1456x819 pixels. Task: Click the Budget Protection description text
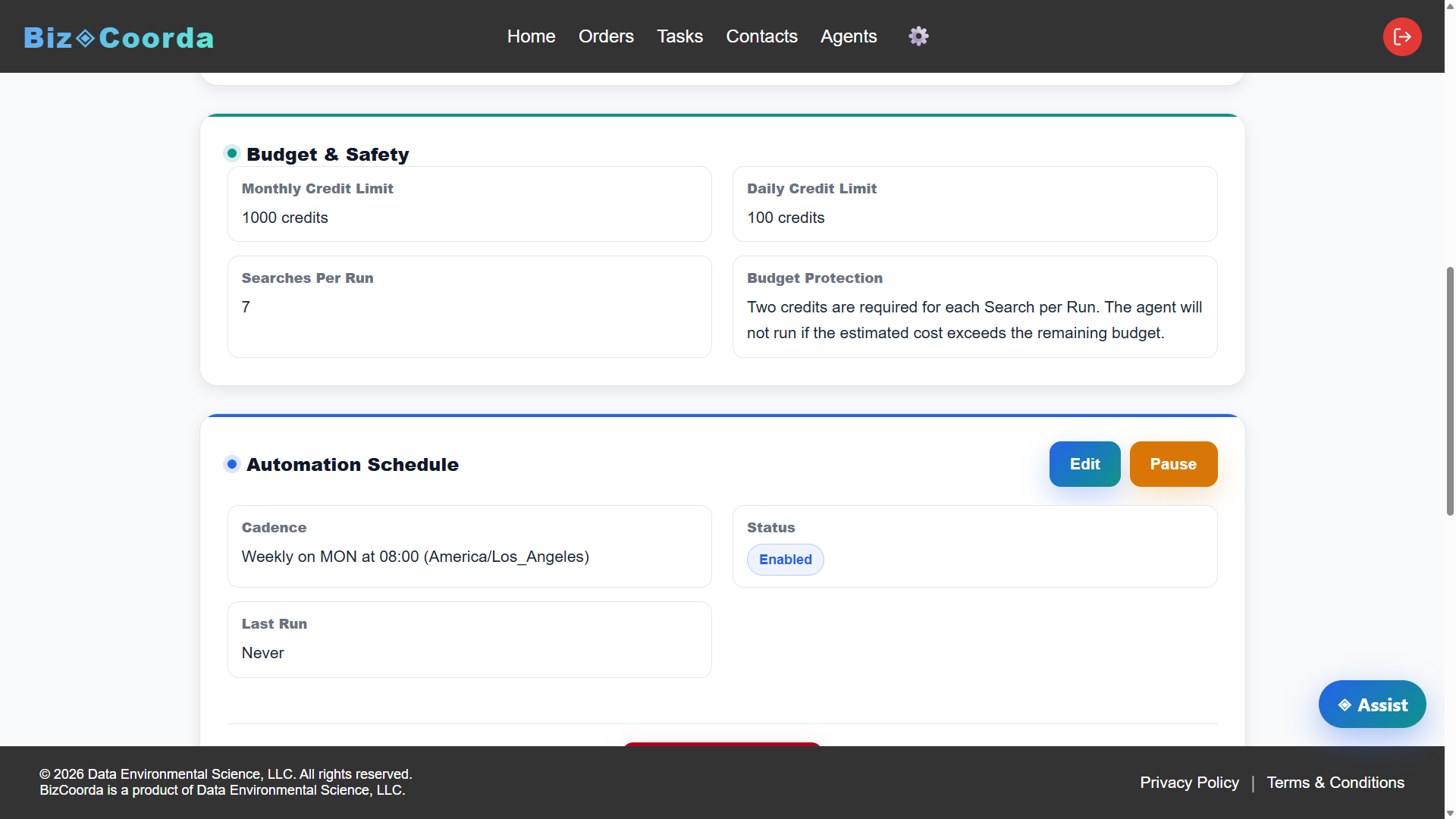[974, 320]
